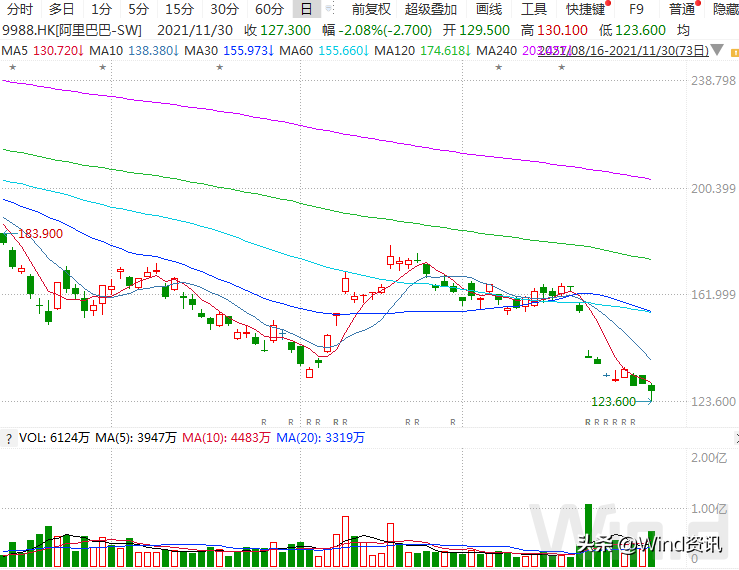The image size is (739, 570).
Task: Click the closing price 127.300
Action: click(285, 31)
